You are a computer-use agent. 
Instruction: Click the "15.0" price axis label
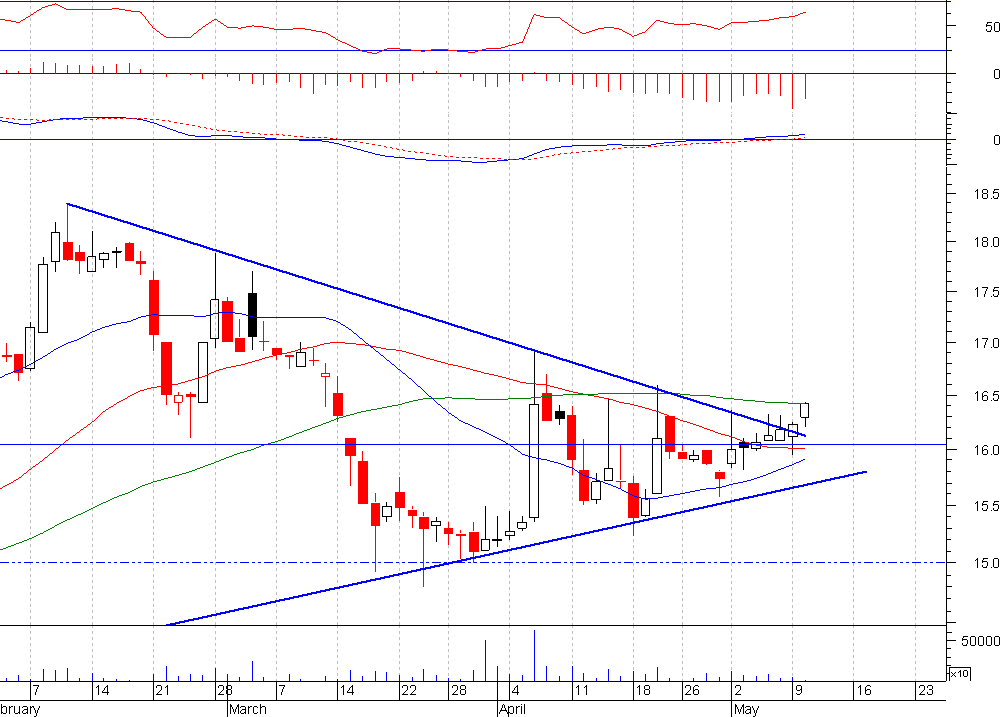point(985,563)
